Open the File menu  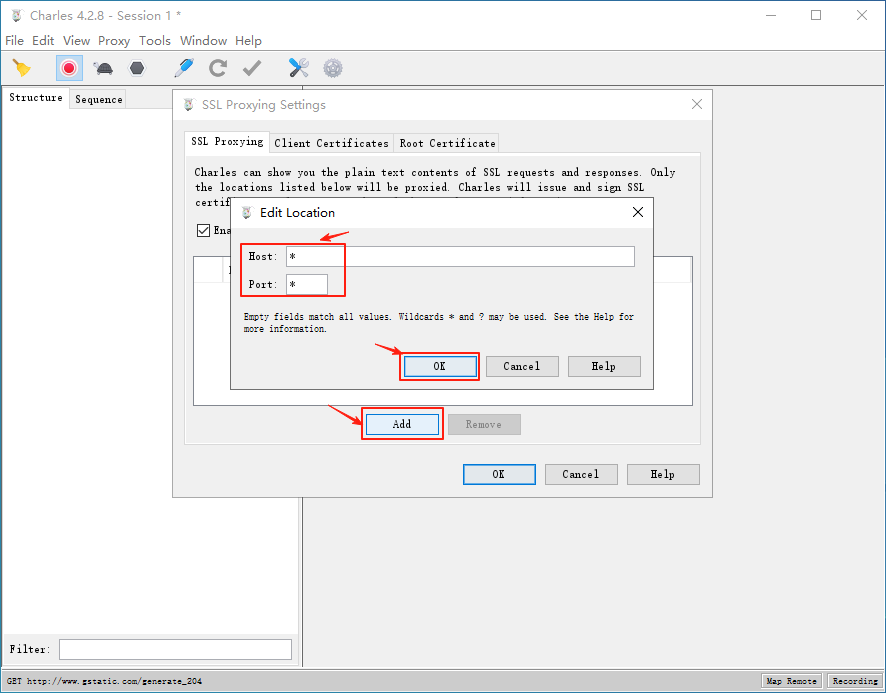pos(14,41)
